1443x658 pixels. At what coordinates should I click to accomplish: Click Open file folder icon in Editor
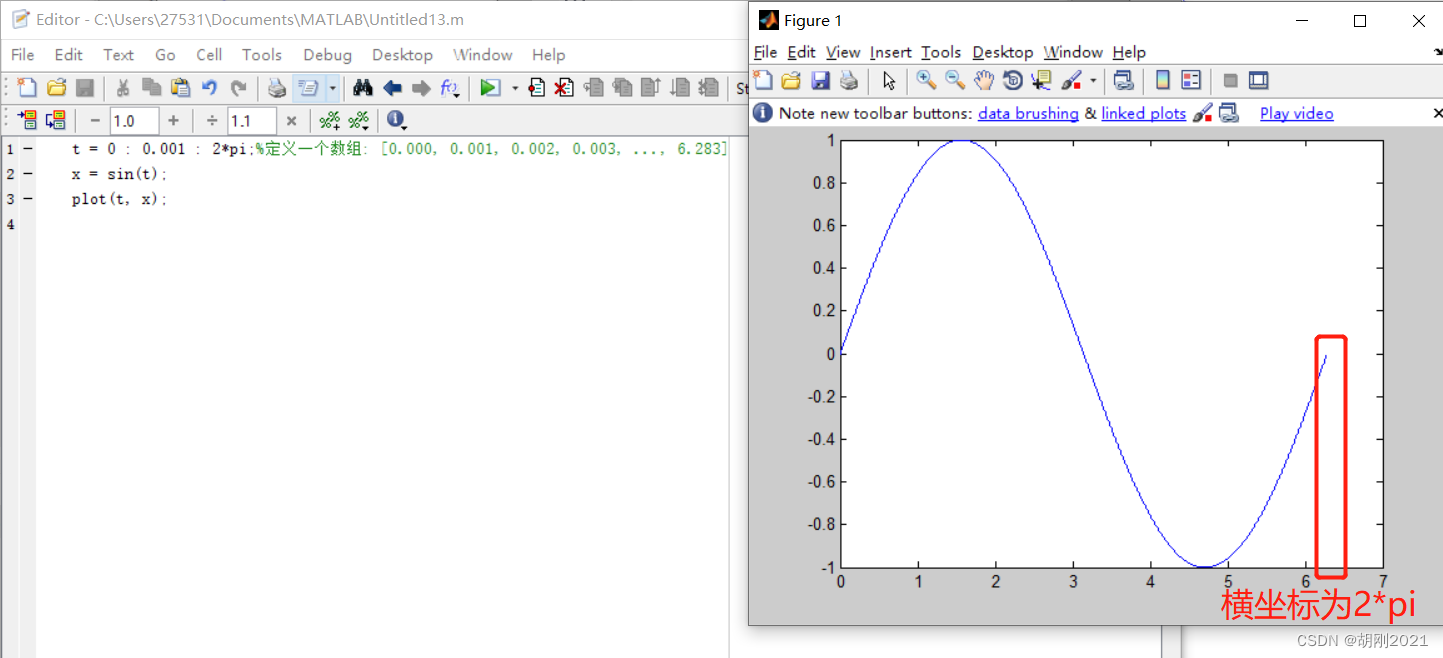(x=57, y=88)
